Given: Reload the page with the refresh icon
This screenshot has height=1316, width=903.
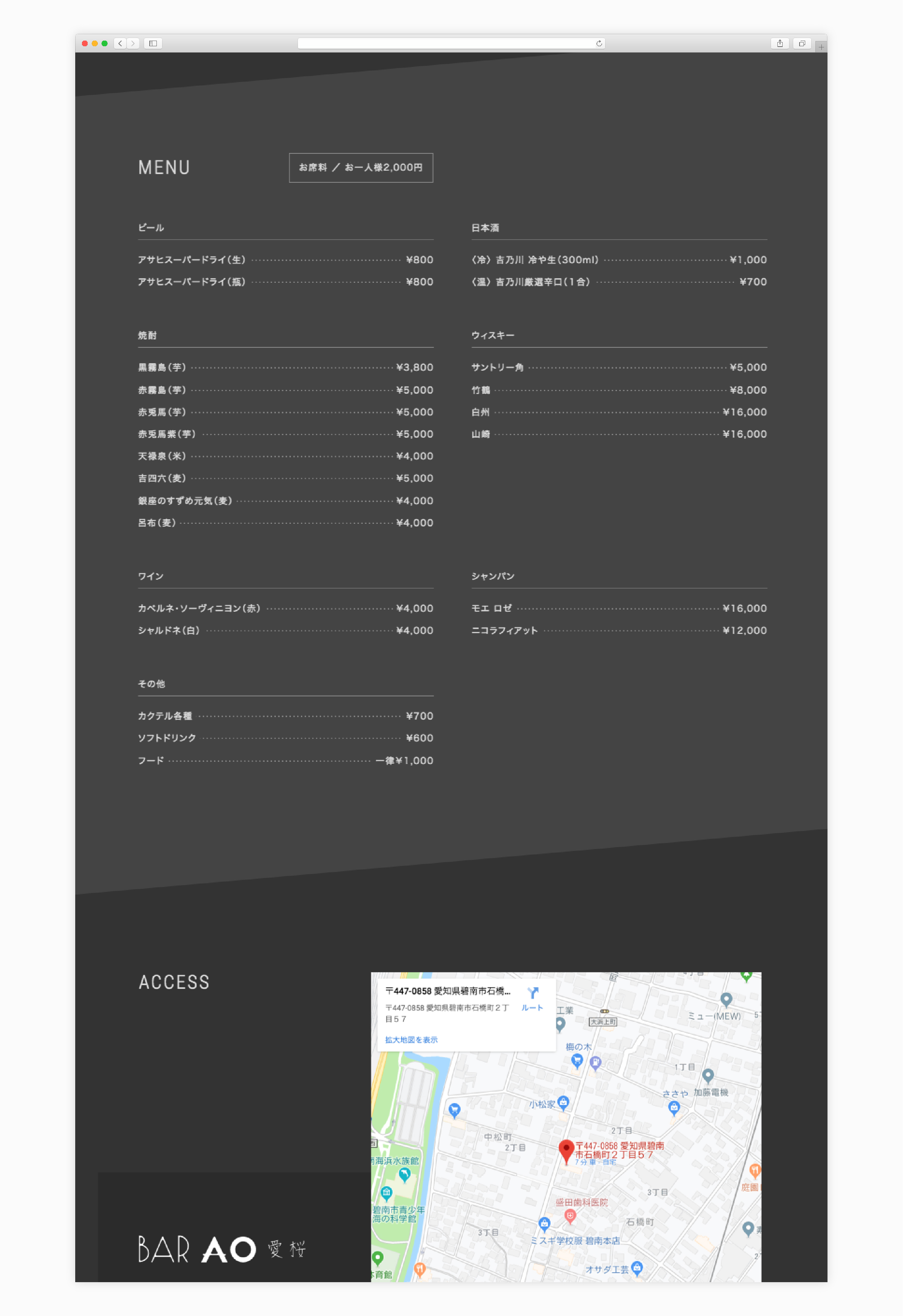Looking at the screenshot, I should click(599, 44).
